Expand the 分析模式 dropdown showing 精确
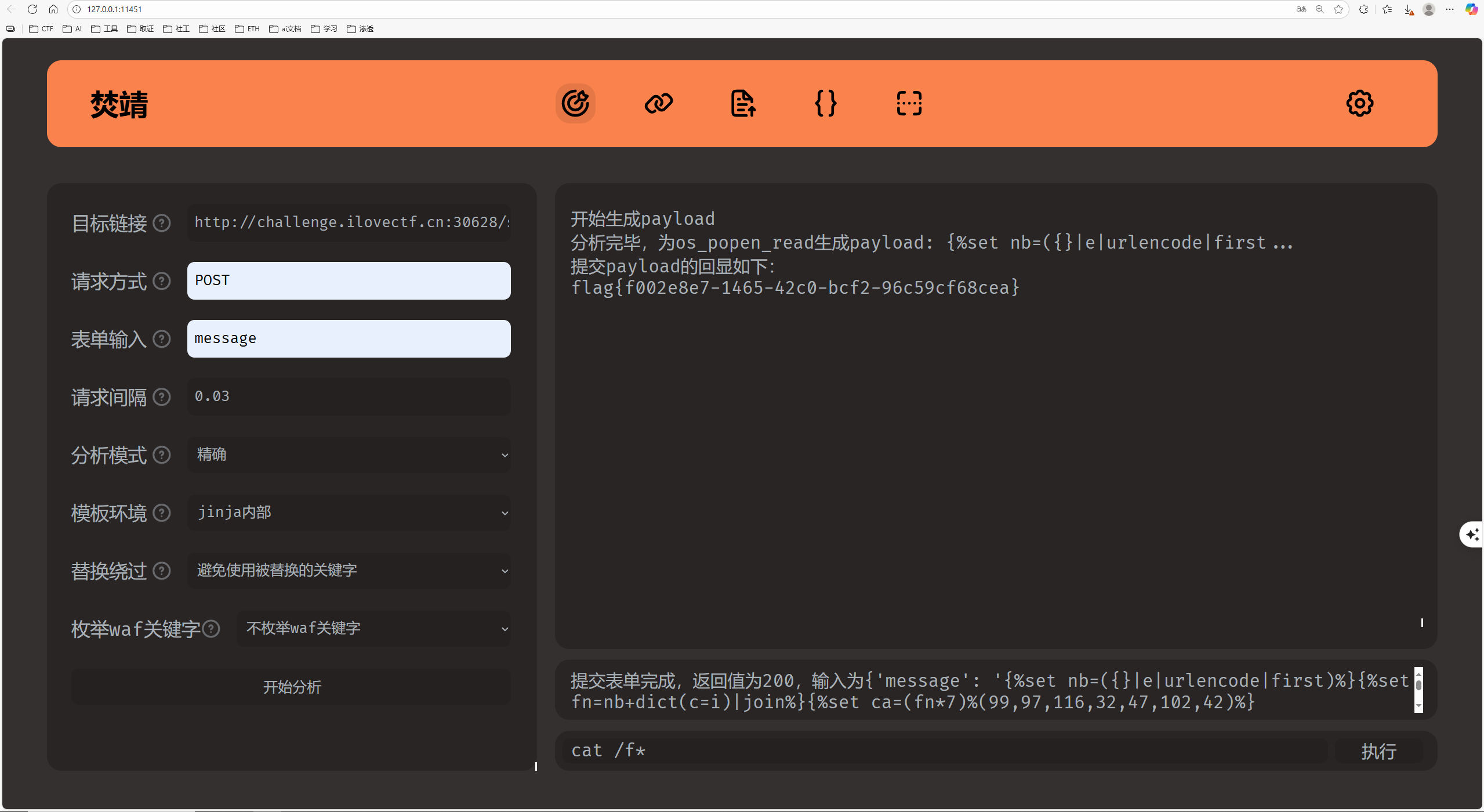This screenshot has height=812, width=1484. click(349, 455)
